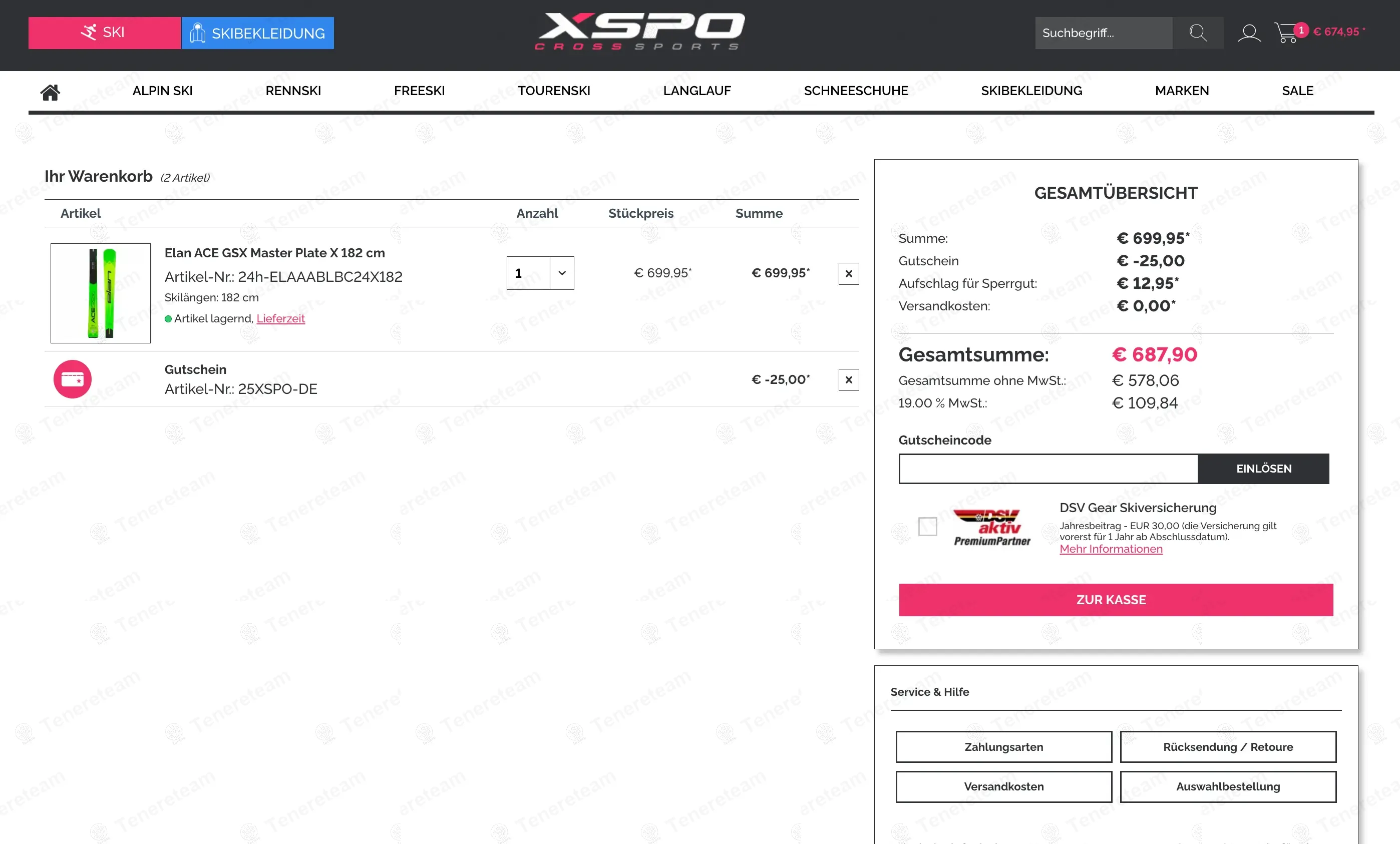Remove the Gutschein voucher from cart
The height and width of the screenshot is (844, 1400).
[x=848, y=380]
